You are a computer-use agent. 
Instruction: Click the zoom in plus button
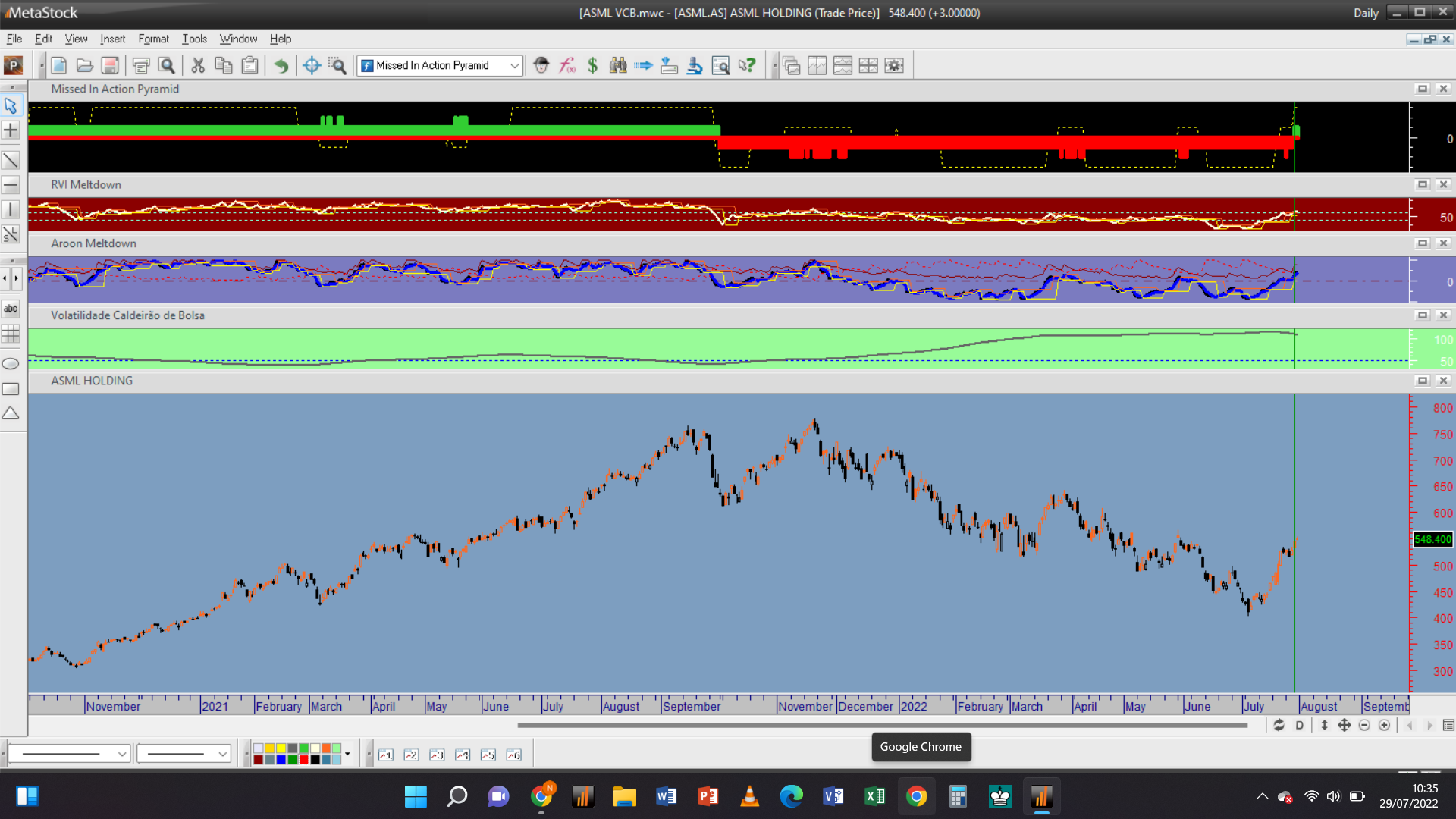pos(1384,726)
